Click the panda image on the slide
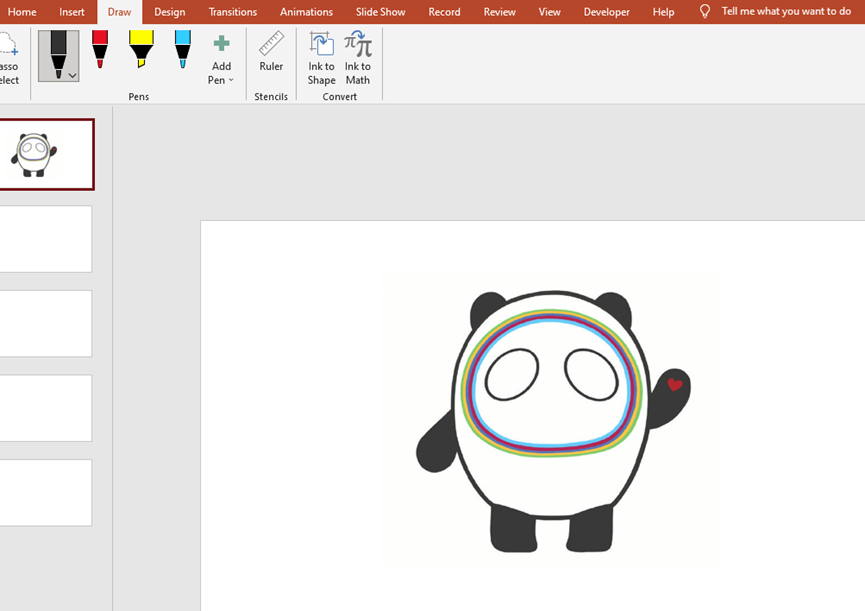 [552, 419]
